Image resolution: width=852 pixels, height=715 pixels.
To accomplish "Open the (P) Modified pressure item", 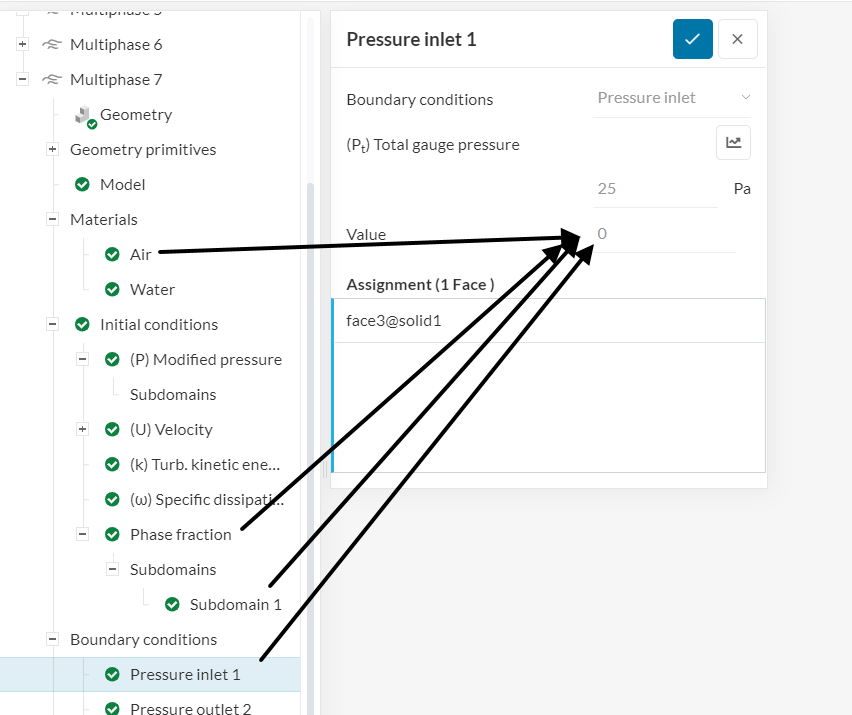I will point(205,359).
